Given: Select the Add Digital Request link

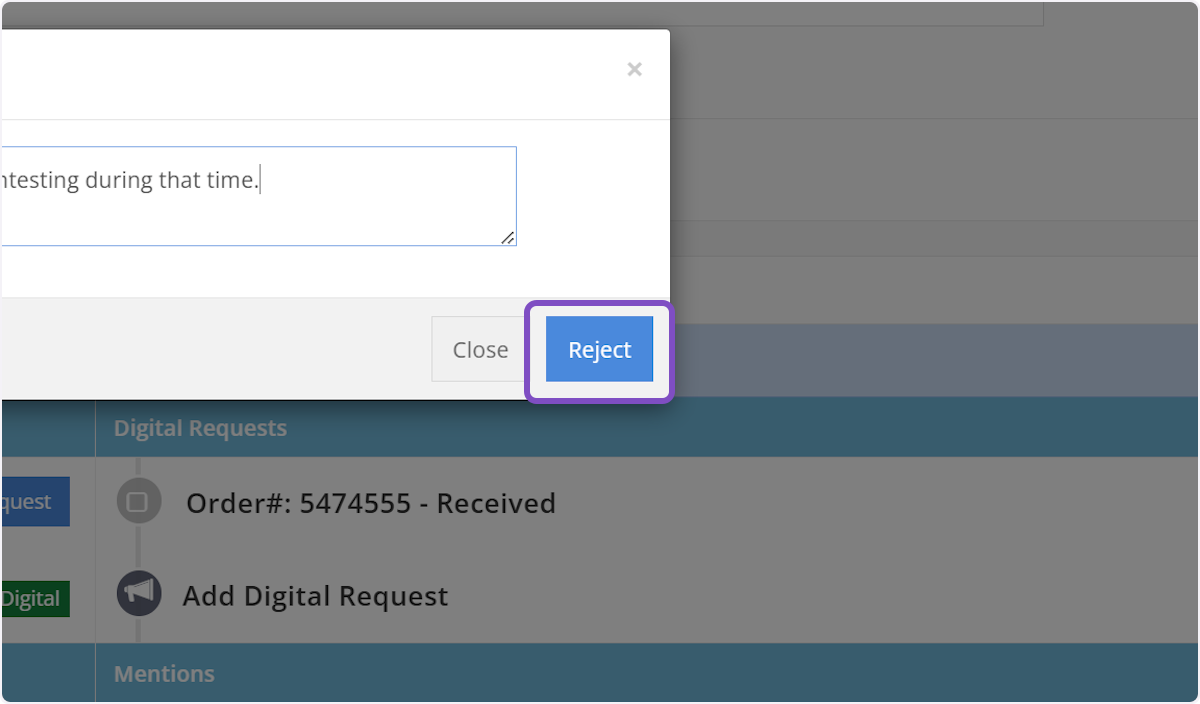Looking at the screenshot, I should 315,597.
